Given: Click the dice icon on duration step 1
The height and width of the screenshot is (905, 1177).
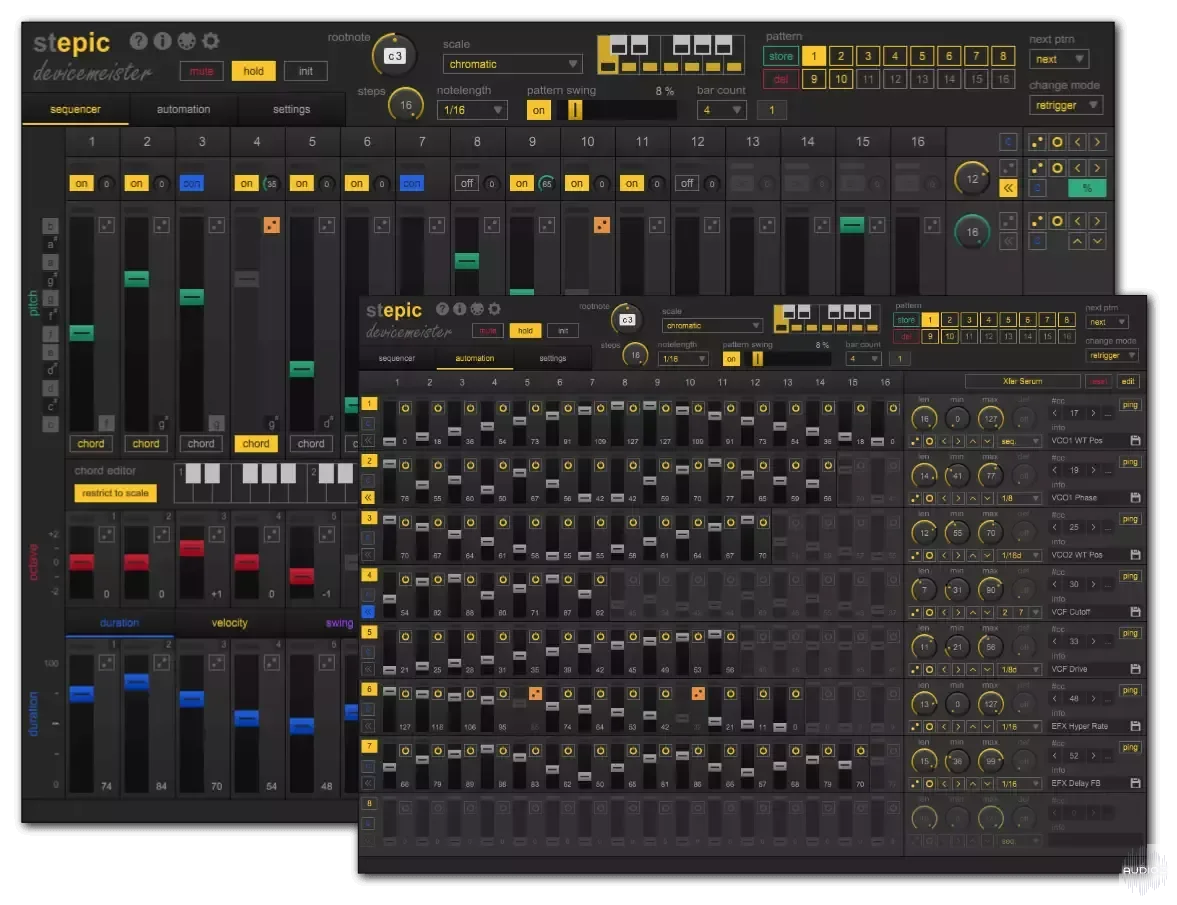Looking at the screenshot, I should point(107,663).
